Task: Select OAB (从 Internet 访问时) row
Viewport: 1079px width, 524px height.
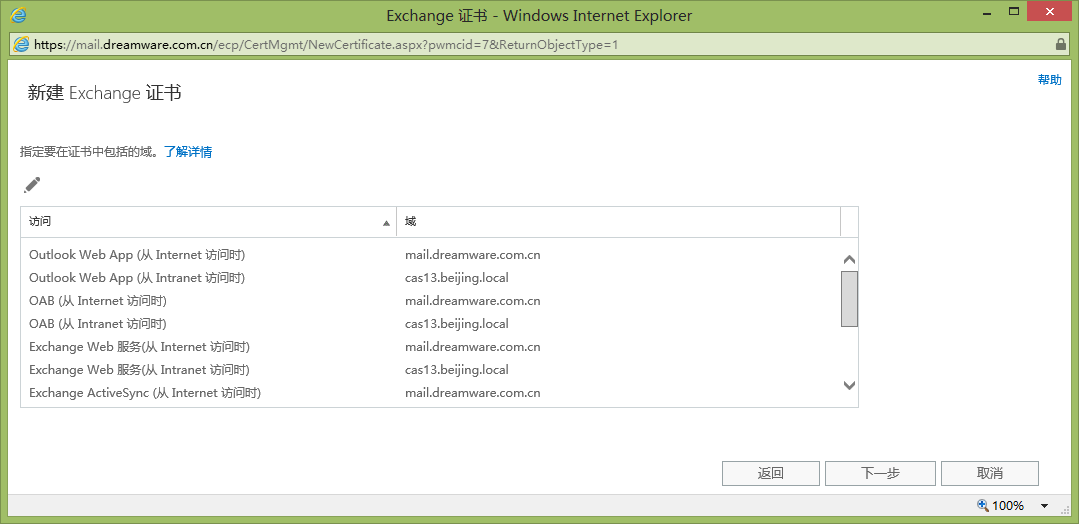Action: click(431, 301)
